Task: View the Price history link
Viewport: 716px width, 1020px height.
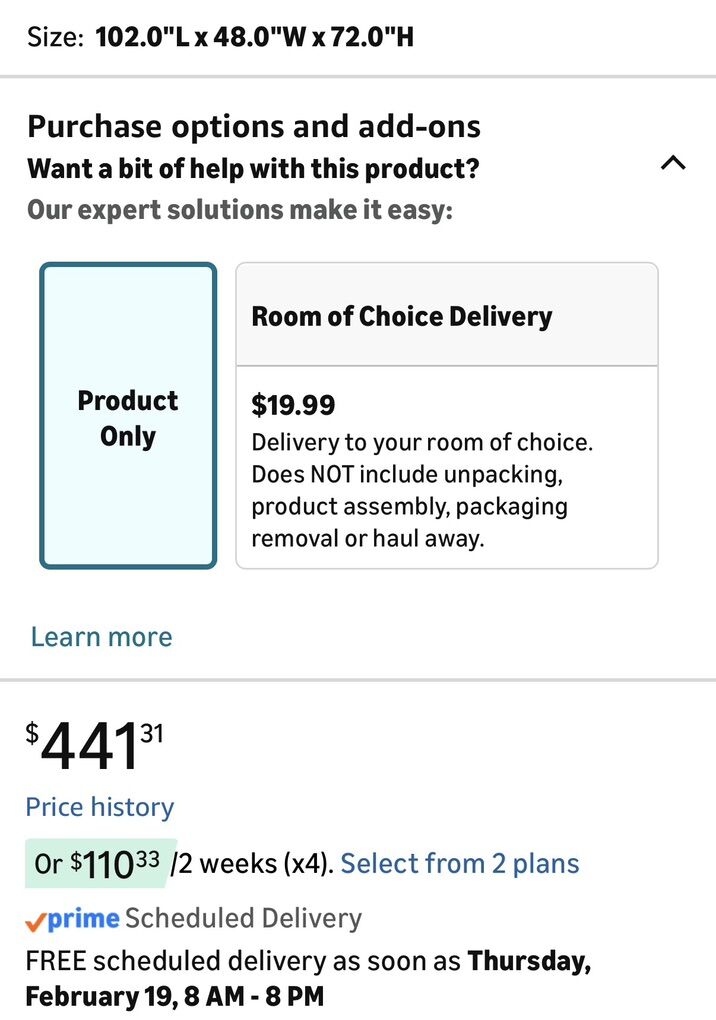Action: coord(100,807)
